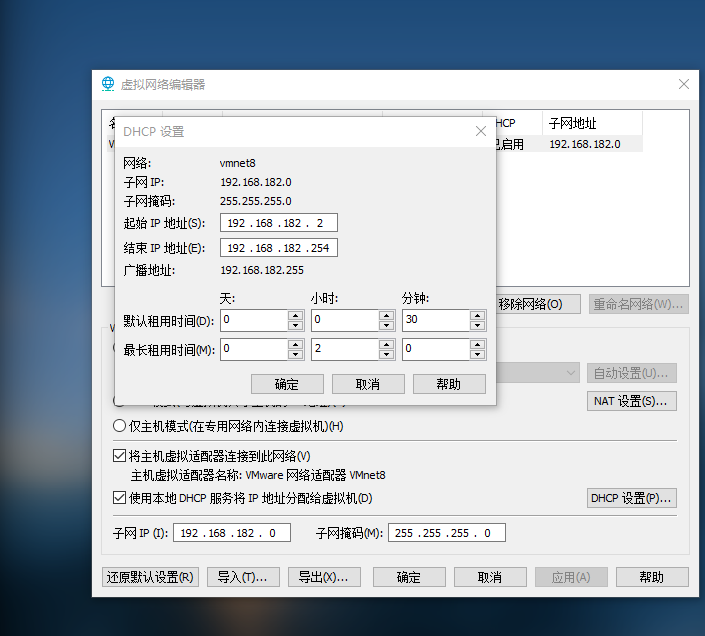Click default lease hours field showing 0
705x636 pixels.
point(345,320)
